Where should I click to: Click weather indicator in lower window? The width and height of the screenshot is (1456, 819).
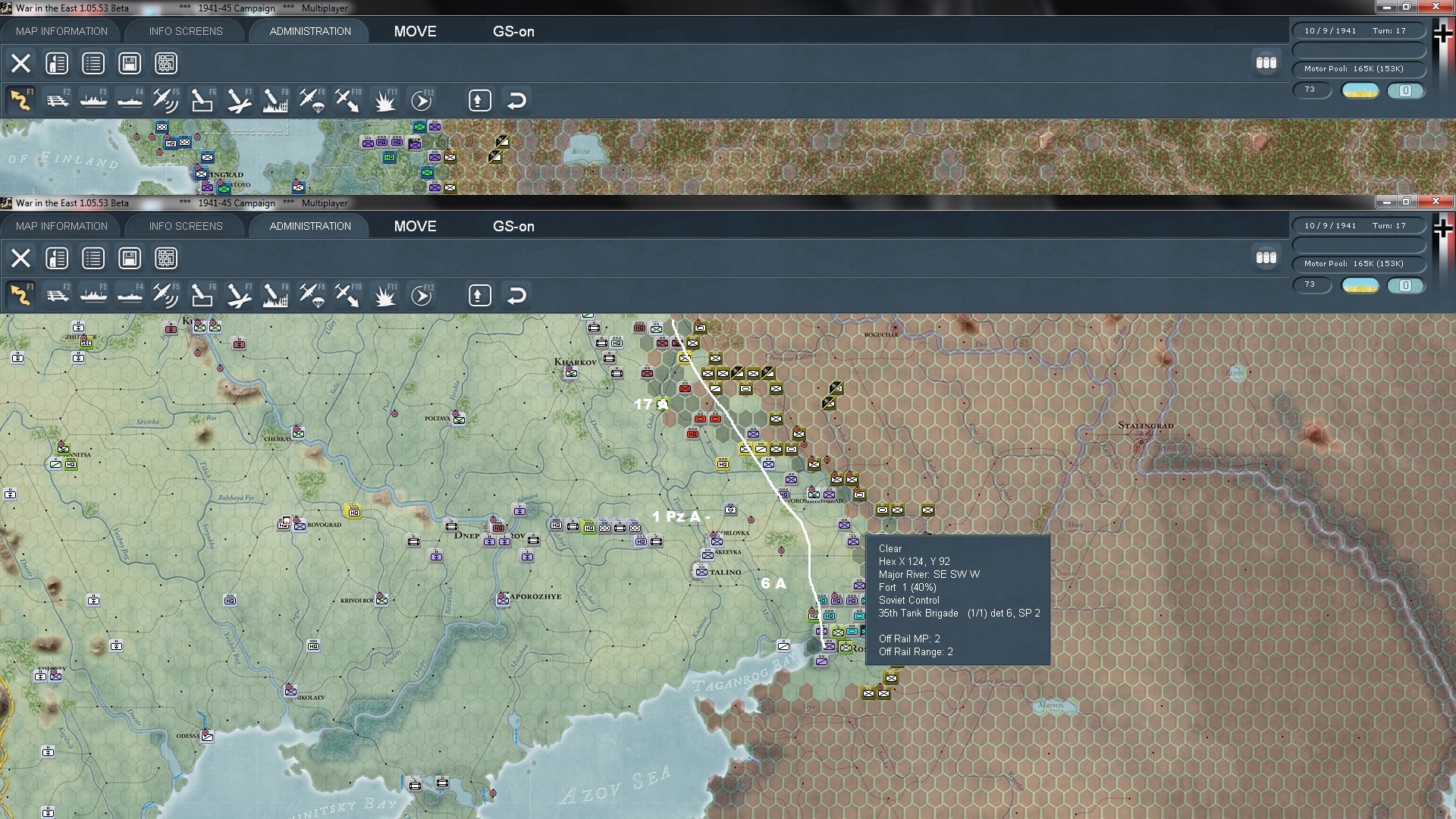[1360, 285]
